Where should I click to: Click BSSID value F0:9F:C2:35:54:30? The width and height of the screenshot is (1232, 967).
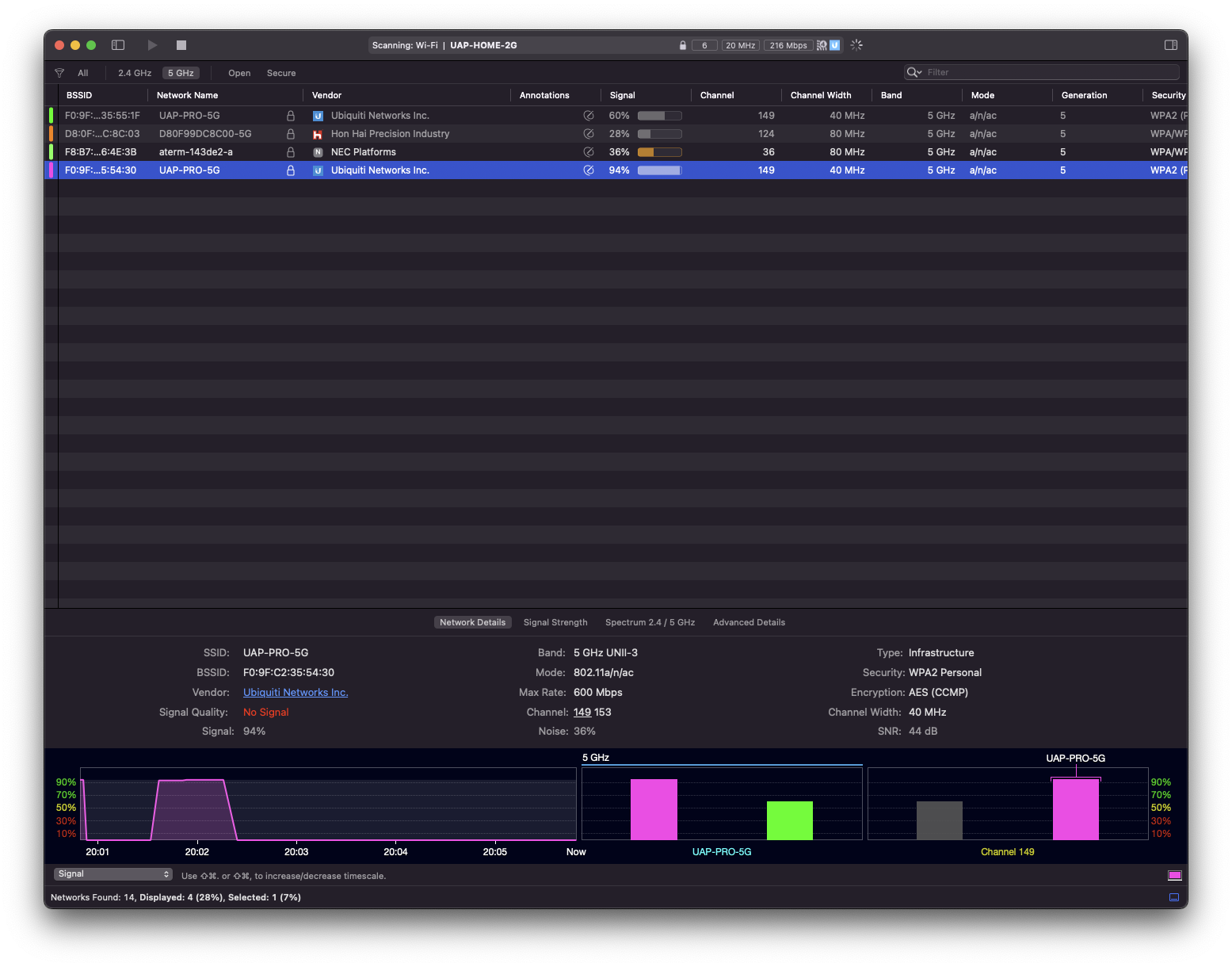point(288,673)
